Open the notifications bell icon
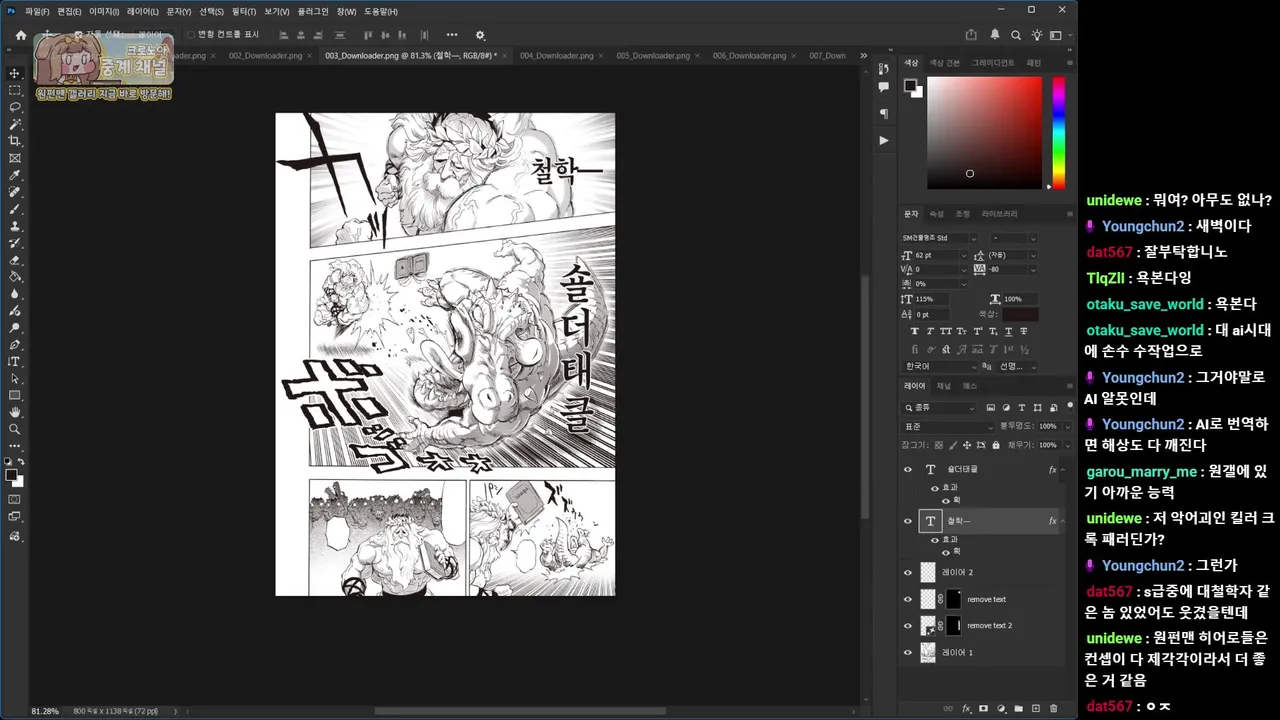The image size is (1280, 720). 995,35
